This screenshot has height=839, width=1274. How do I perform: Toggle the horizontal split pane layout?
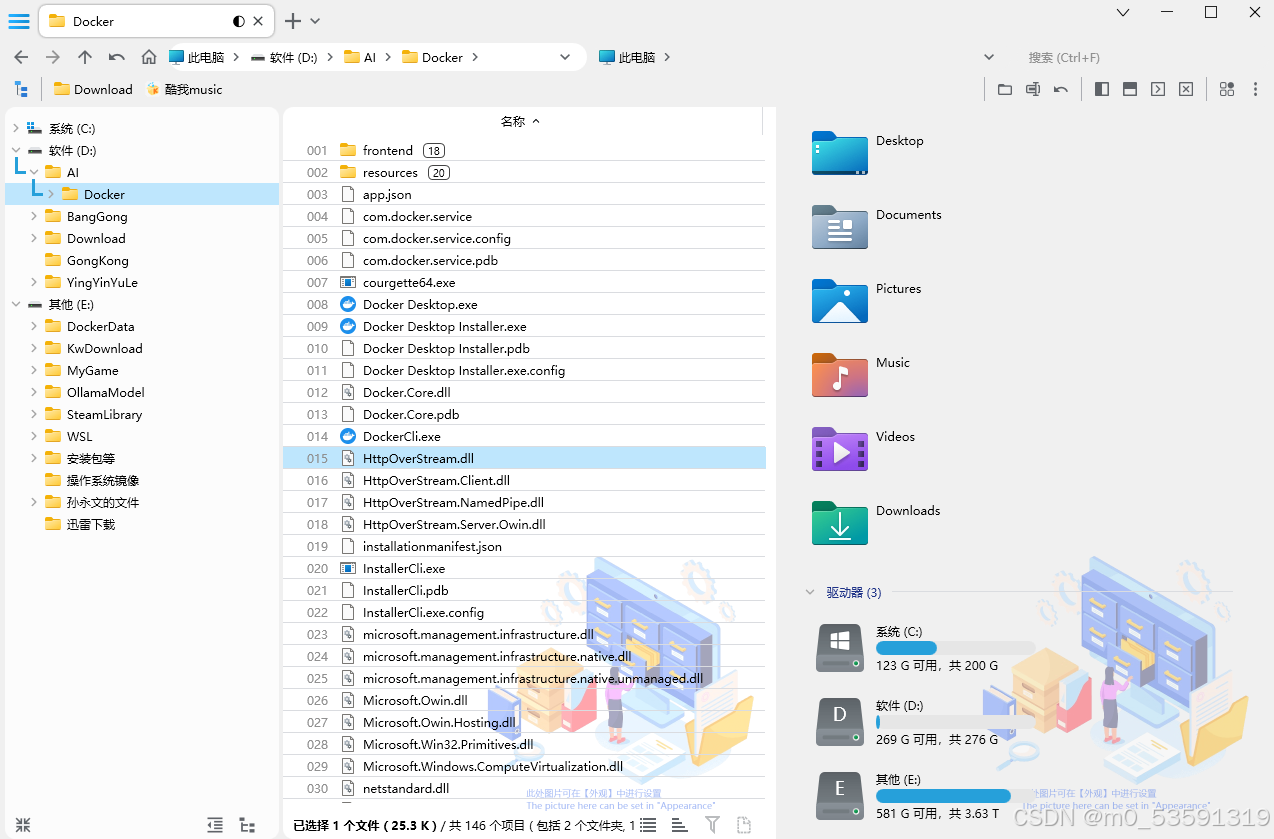[1130, 89]
